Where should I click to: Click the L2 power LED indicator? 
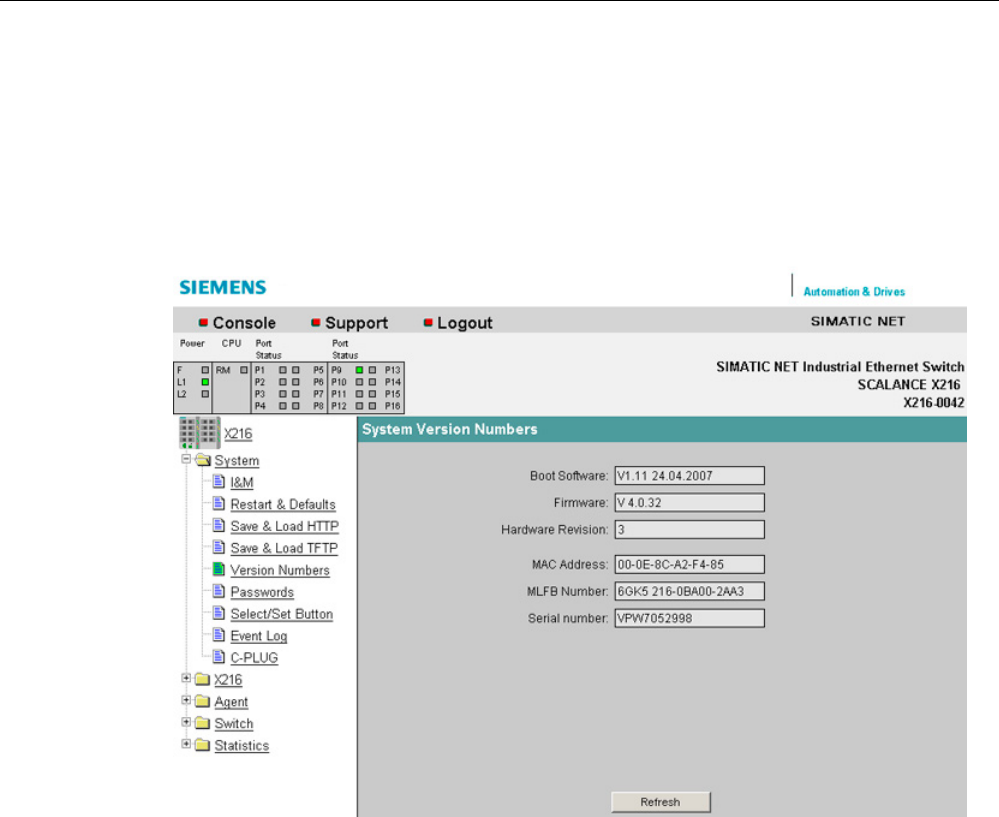click(205, 394)
